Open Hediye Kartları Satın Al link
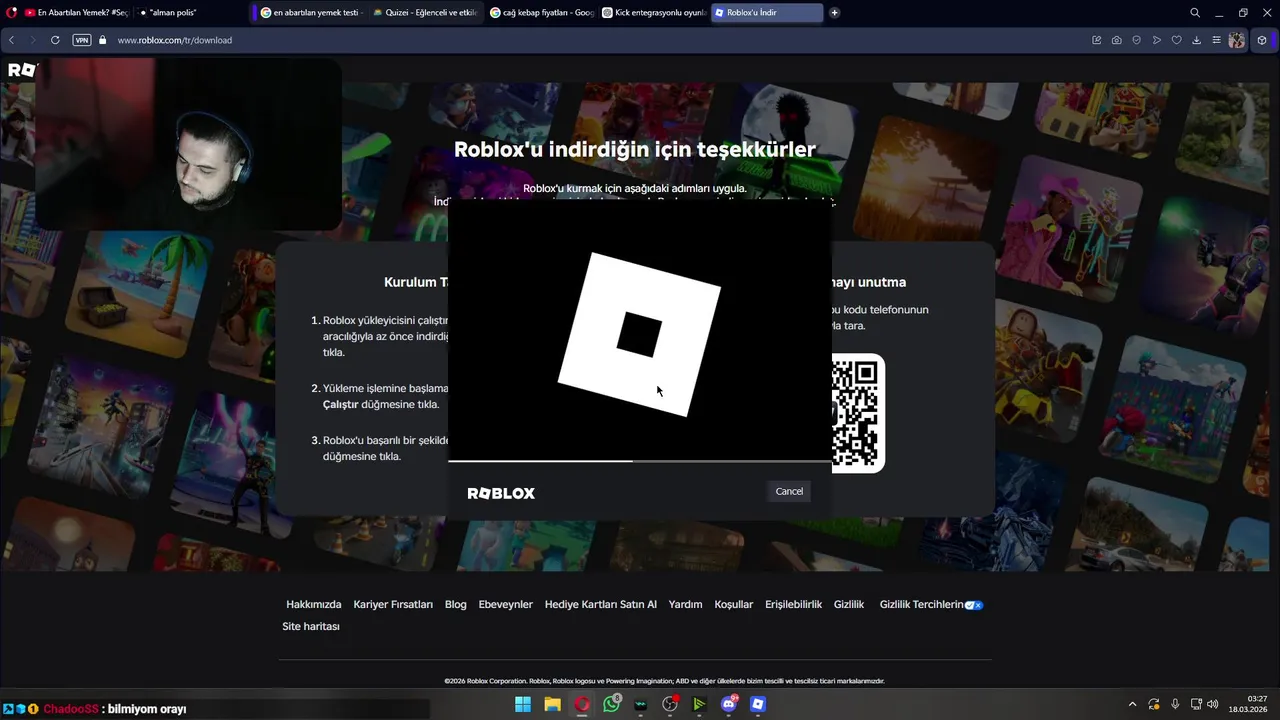 [x=601, y=604]
